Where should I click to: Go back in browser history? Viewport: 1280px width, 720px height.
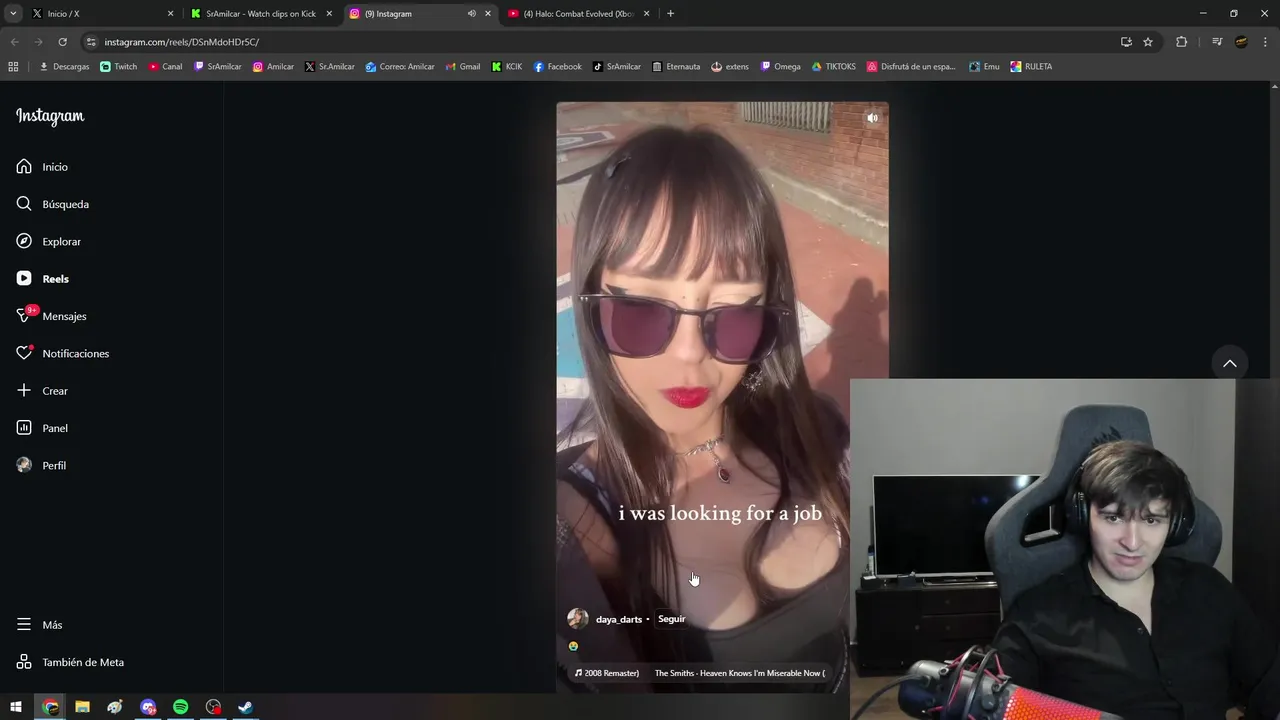14,42
